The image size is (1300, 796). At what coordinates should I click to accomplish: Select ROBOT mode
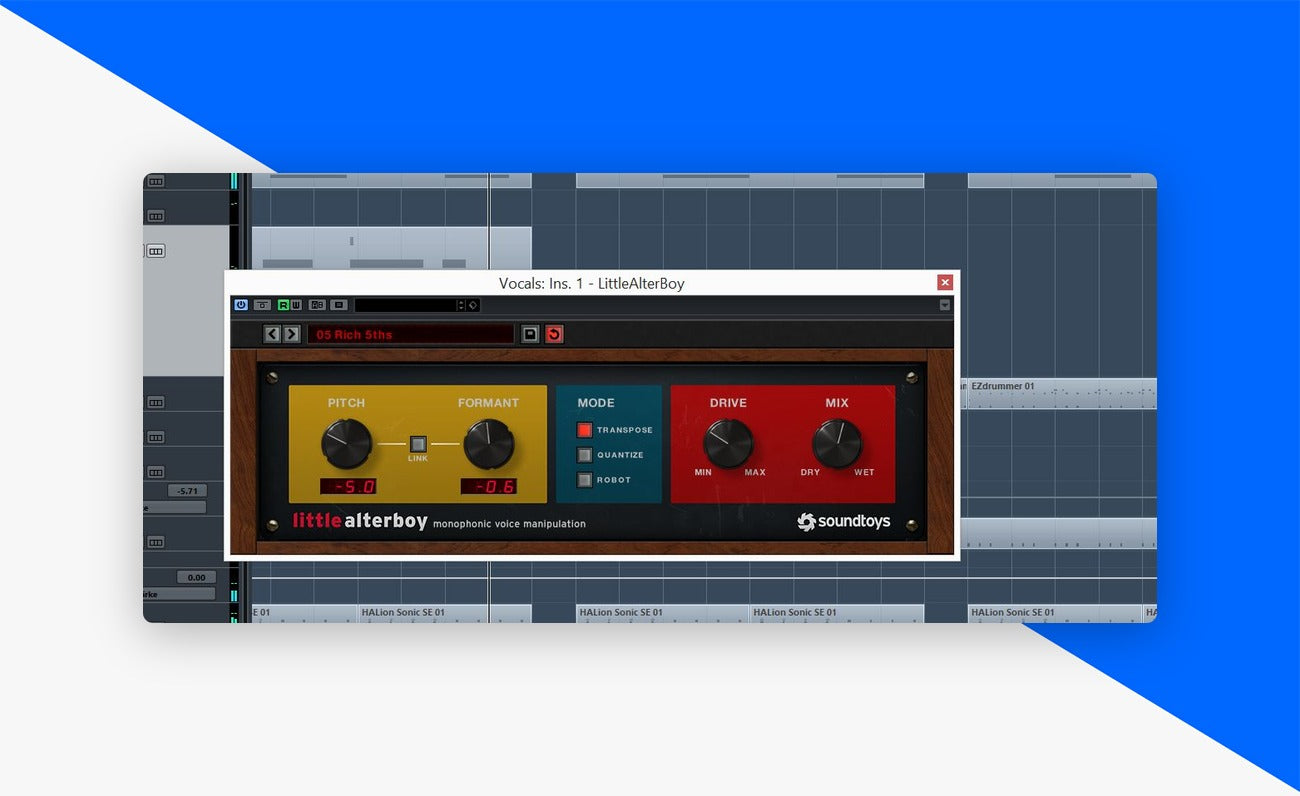585,480
